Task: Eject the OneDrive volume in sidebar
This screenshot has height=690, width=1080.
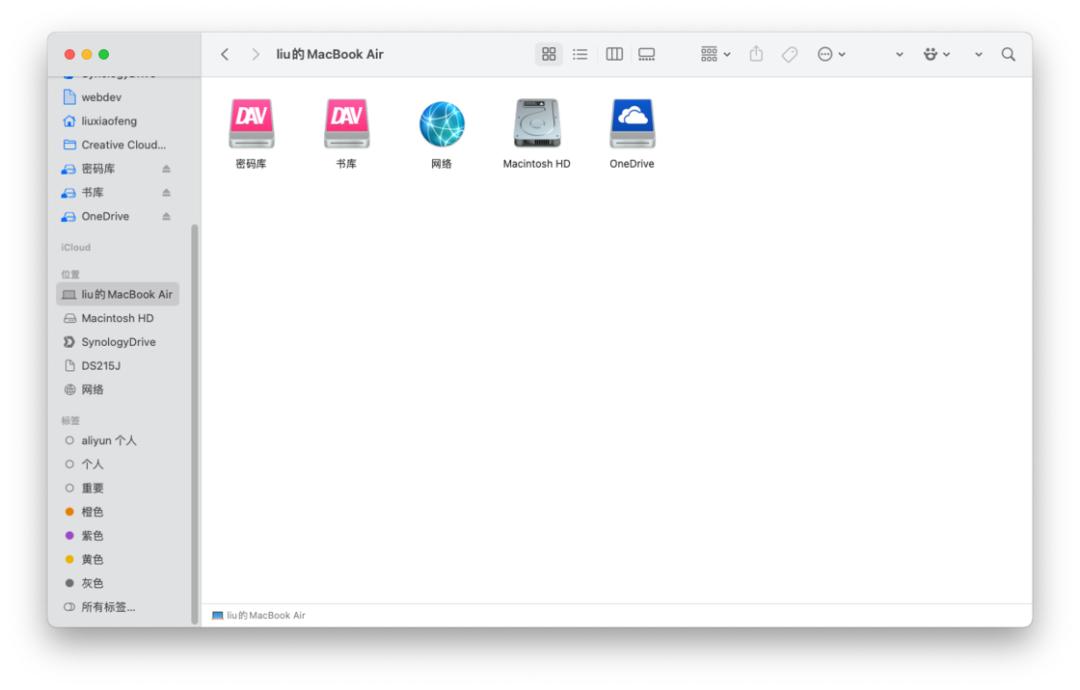Action: [166, 216]
